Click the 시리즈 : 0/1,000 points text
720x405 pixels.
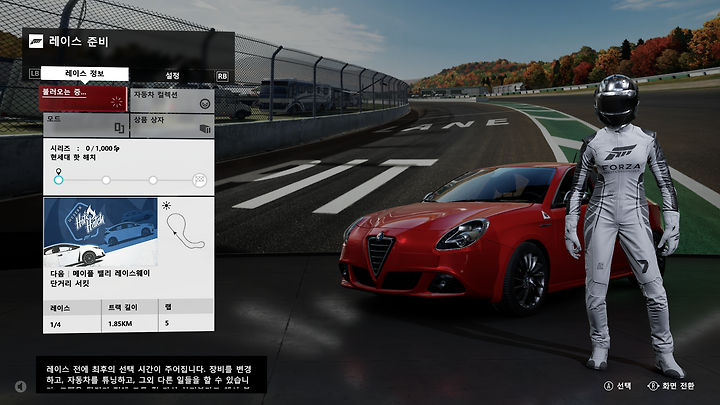pyautogui.click(x=85, y=148)
